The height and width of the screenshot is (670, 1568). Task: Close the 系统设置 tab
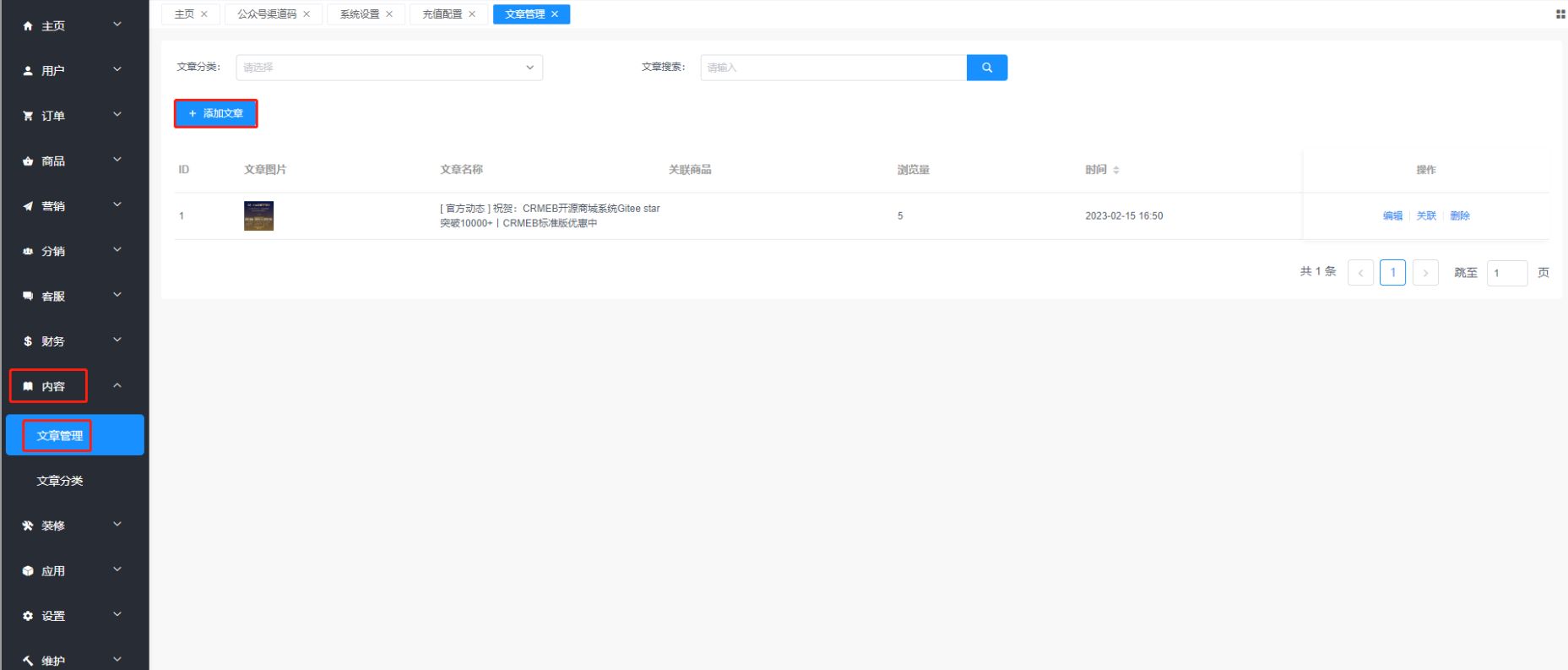(389, 14)
